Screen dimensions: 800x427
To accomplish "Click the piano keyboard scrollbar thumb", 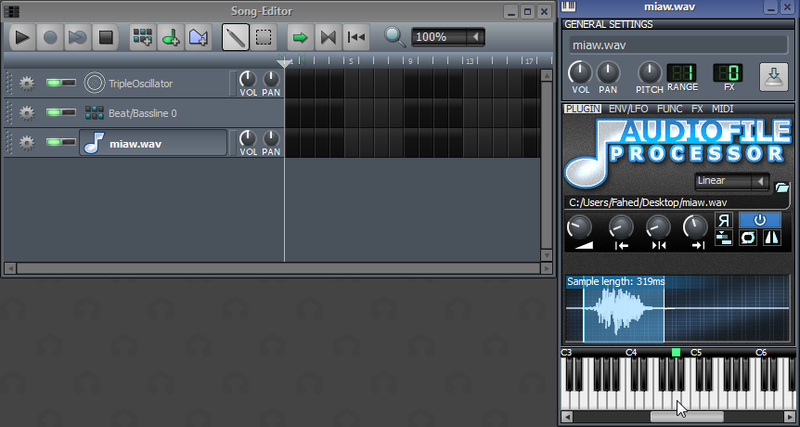I will tap(687, 416).
